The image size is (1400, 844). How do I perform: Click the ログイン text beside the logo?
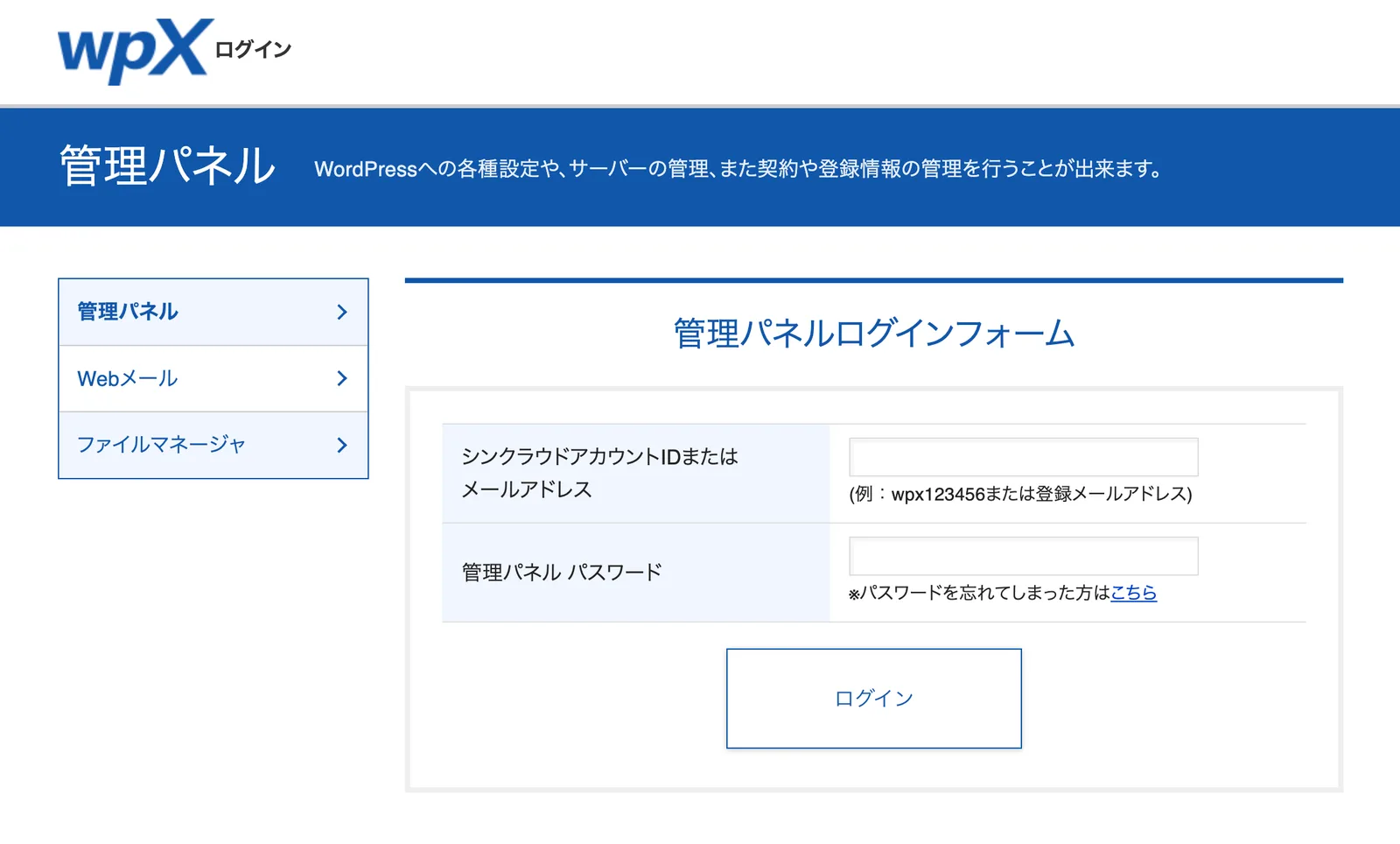coord(253,50)
